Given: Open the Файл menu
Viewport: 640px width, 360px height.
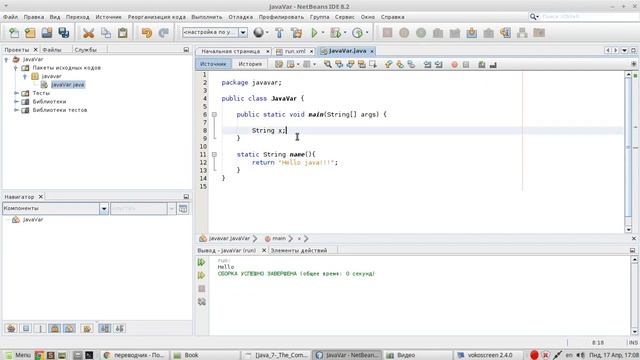Looking at the screenshot, I should [11, 17].
